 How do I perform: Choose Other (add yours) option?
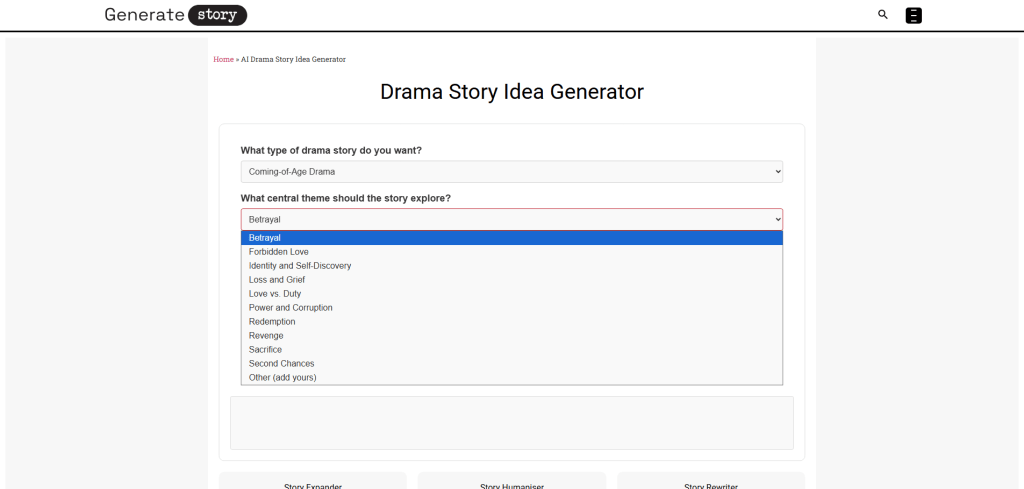283,378
